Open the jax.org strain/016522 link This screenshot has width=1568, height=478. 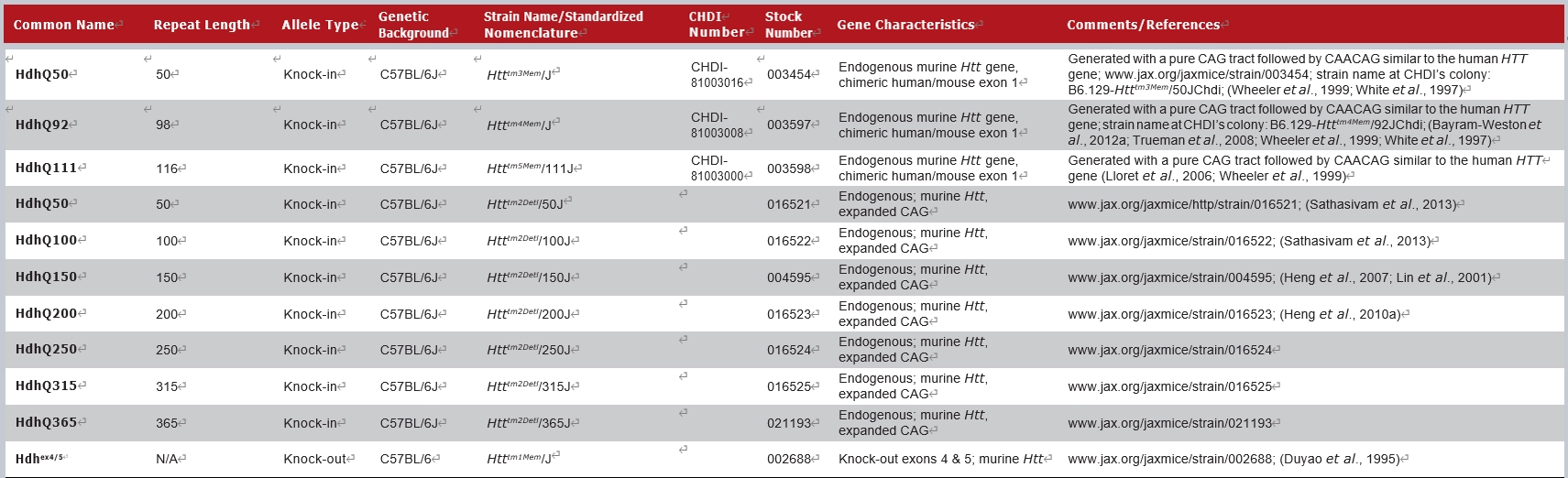tap(1170, 241)
